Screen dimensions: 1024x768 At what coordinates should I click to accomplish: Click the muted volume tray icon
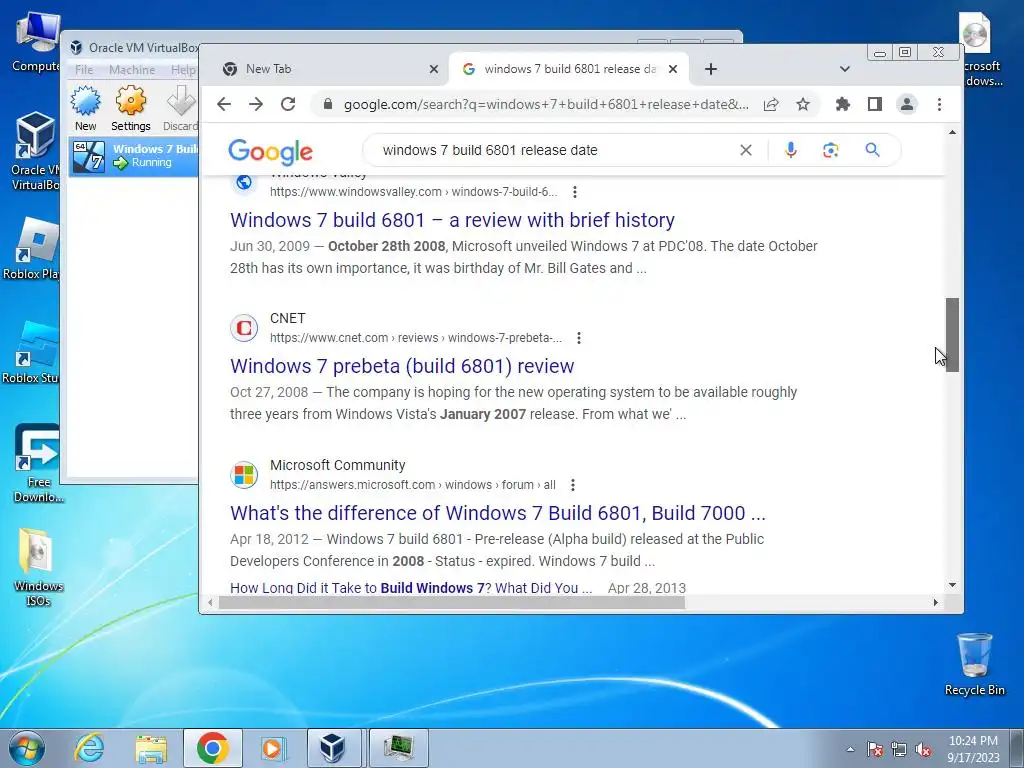(x=923, y=749)
